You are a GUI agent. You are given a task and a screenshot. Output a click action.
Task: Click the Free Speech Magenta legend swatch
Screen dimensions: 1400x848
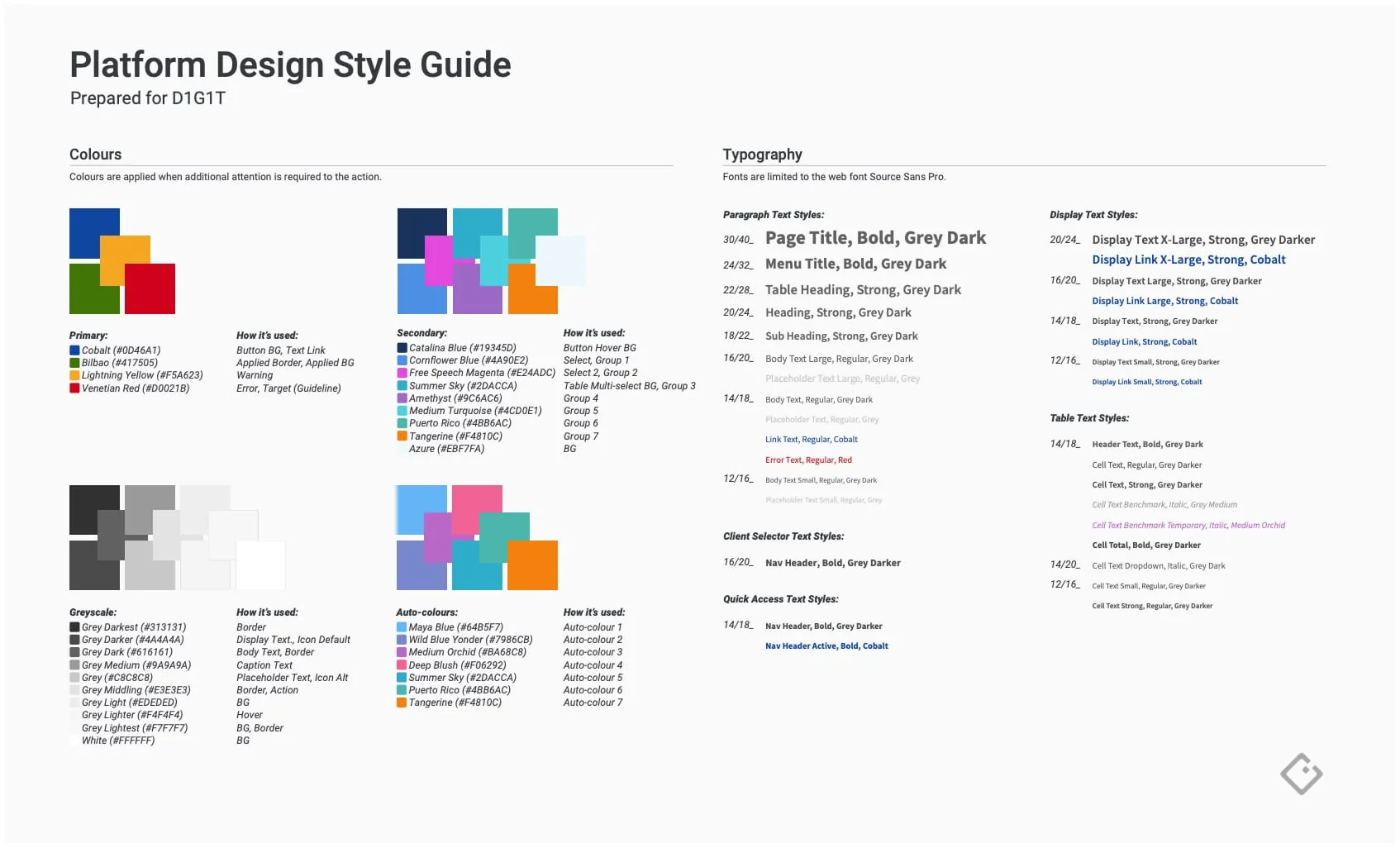point(402,373)
